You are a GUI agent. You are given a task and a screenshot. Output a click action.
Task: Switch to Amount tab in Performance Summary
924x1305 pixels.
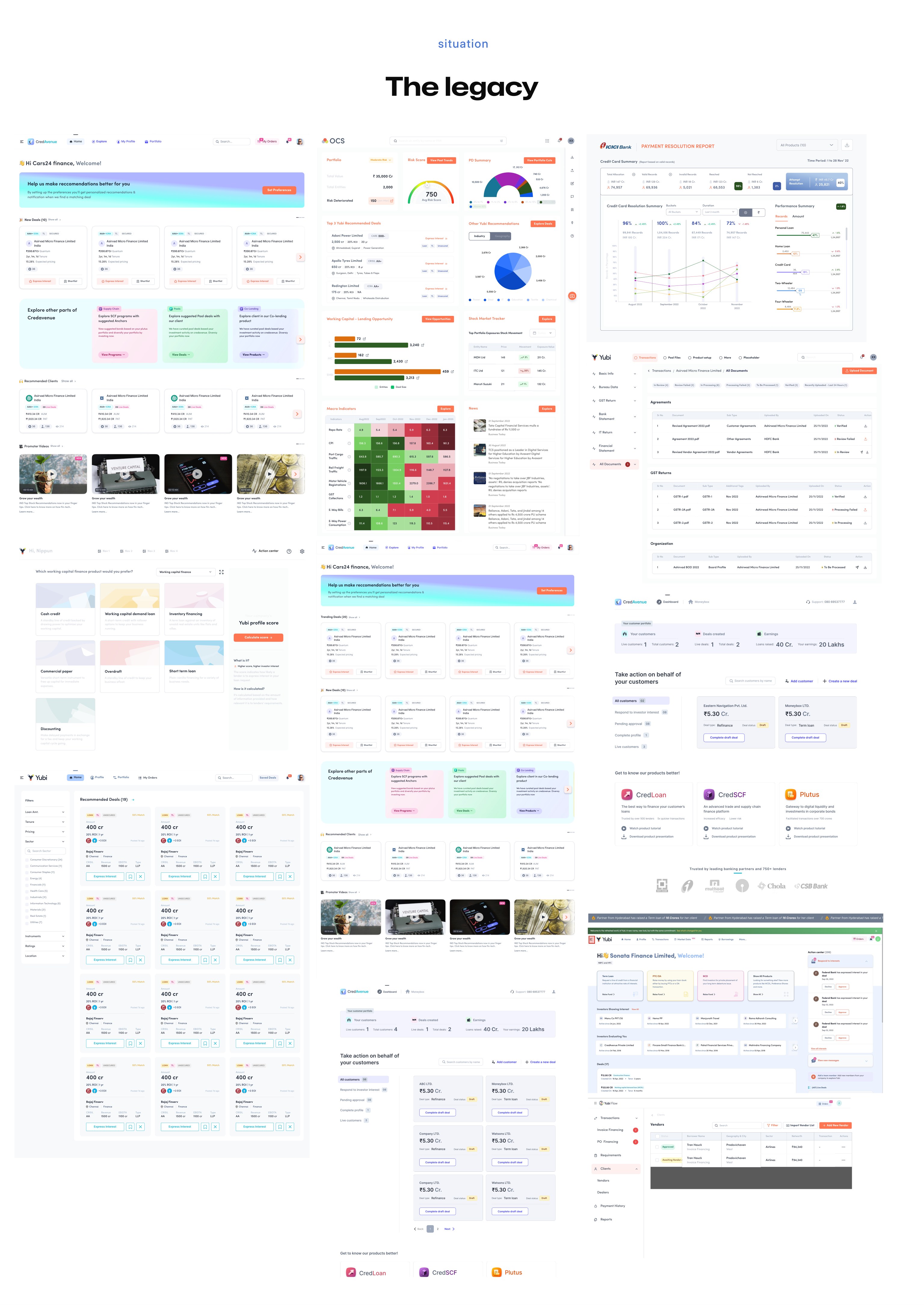point(798,216)
